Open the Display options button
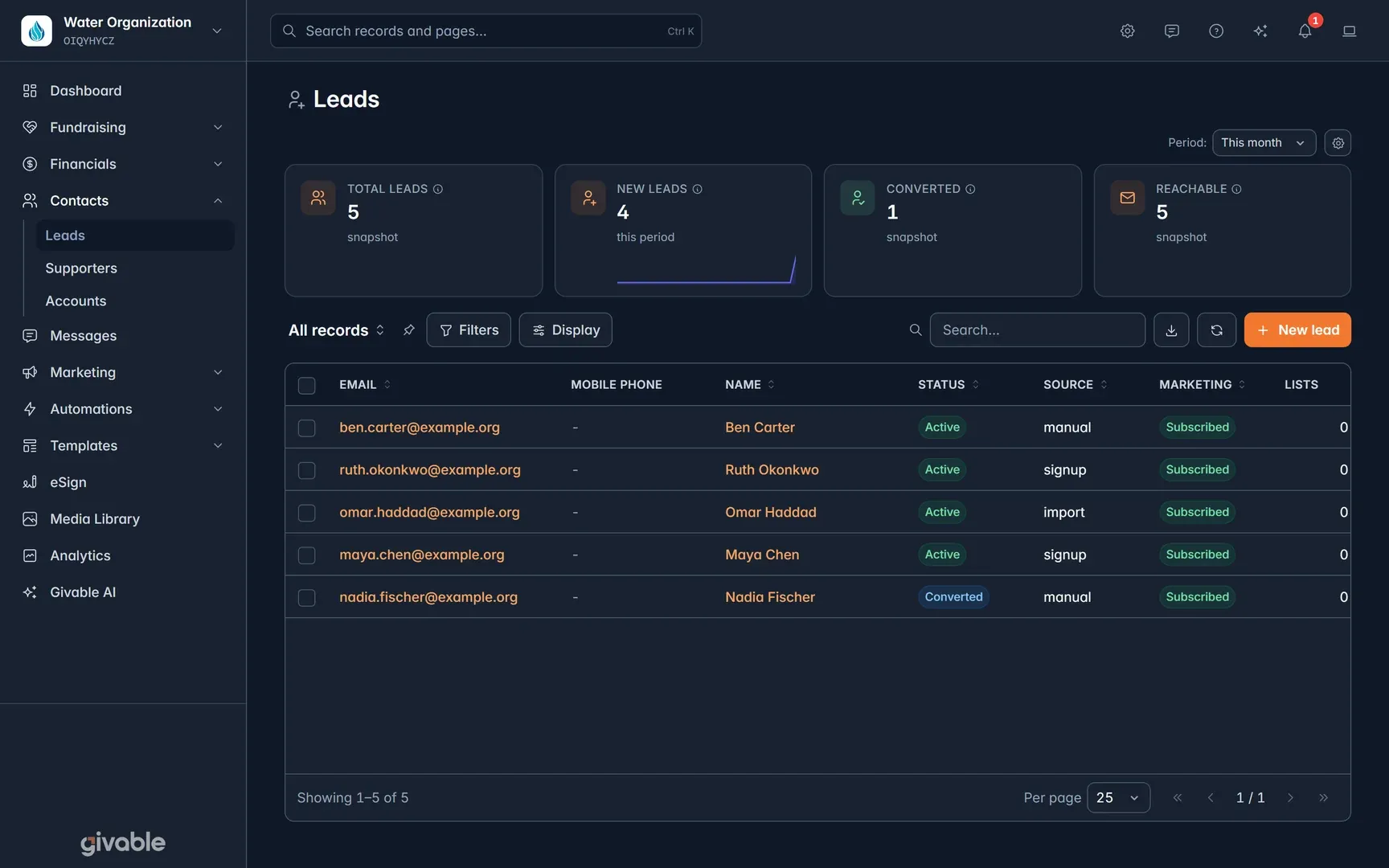 pos(565,330)
